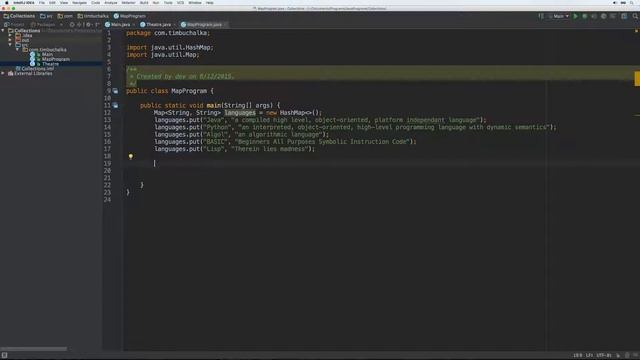Open the Main run configuration dropdown
The height and width of the screenshot is (360, 640).
click(x=559, y=16)
